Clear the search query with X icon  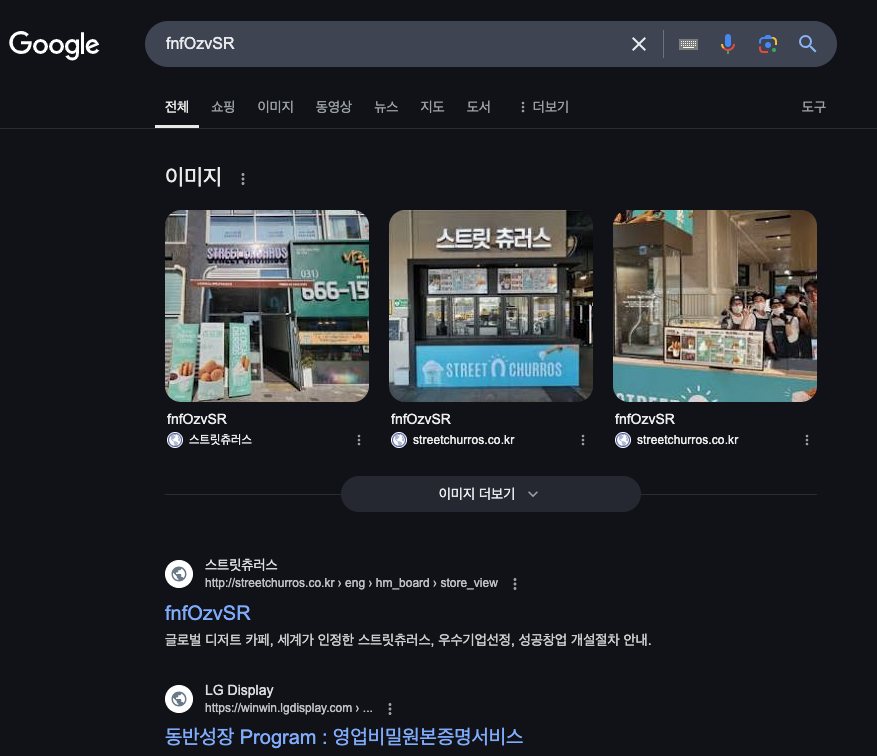point(639,44)
